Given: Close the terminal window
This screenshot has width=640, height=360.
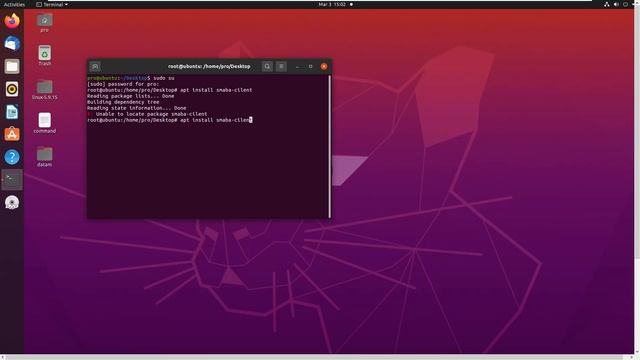Looking at the screenshot, I should (324, 67).
